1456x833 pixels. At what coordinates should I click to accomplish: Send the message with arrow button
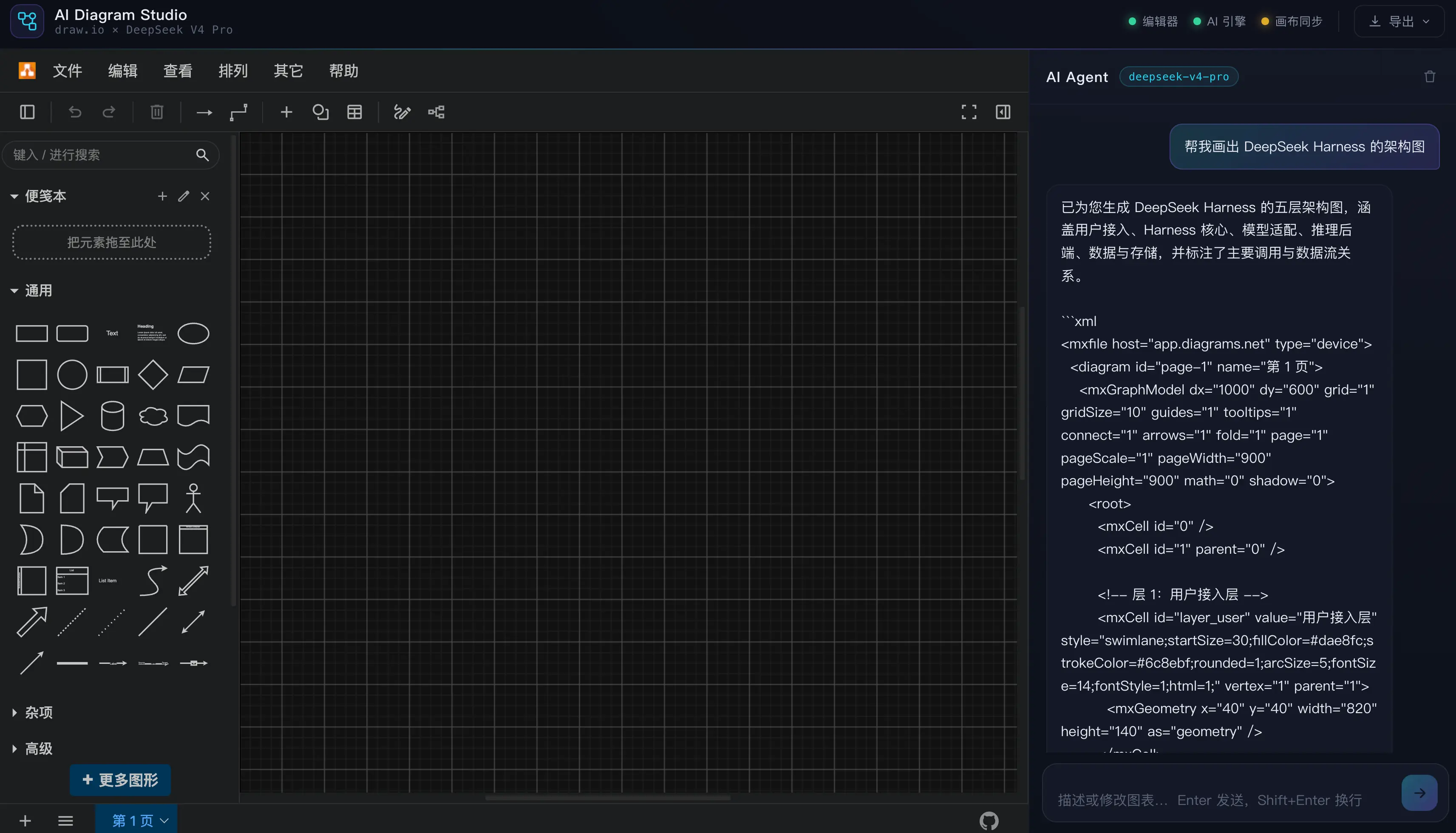tap(1419, 792)
